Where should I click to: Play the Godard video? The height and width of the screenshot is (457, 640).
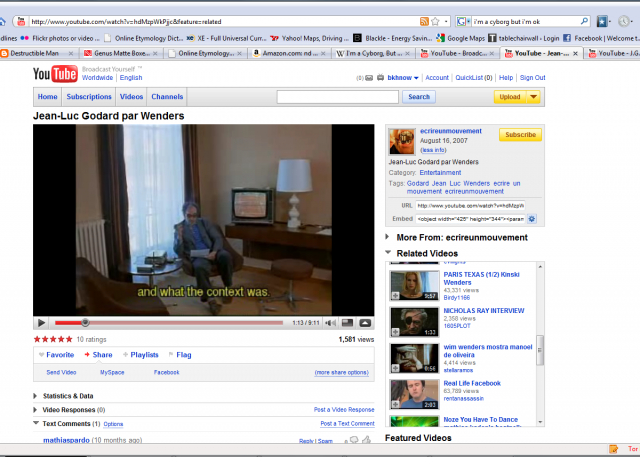(x=41, y=323)
